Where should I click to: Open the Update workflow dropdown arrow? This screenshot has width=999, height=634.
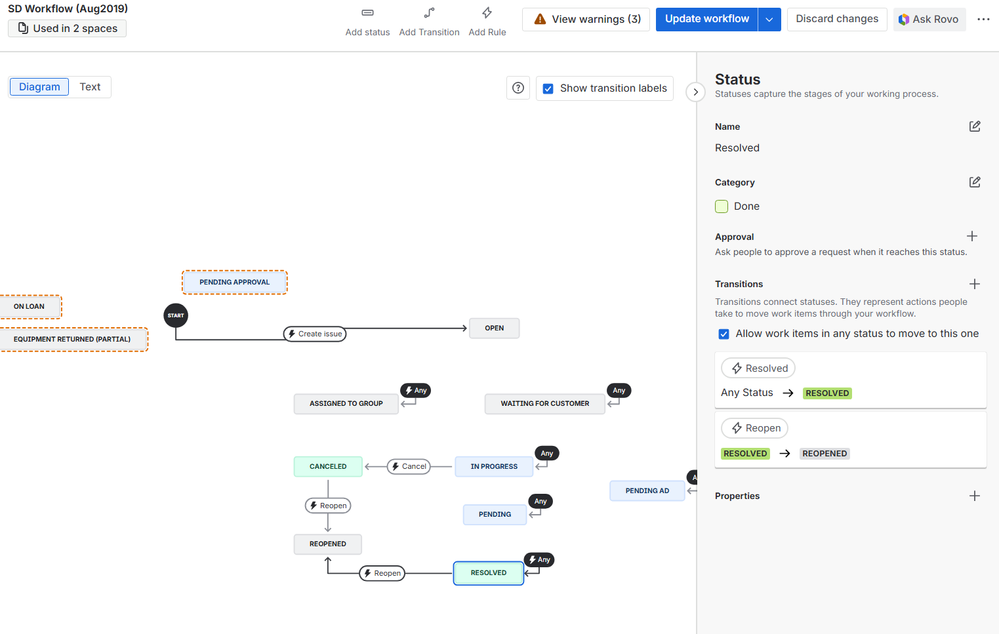tap(770, 19)
